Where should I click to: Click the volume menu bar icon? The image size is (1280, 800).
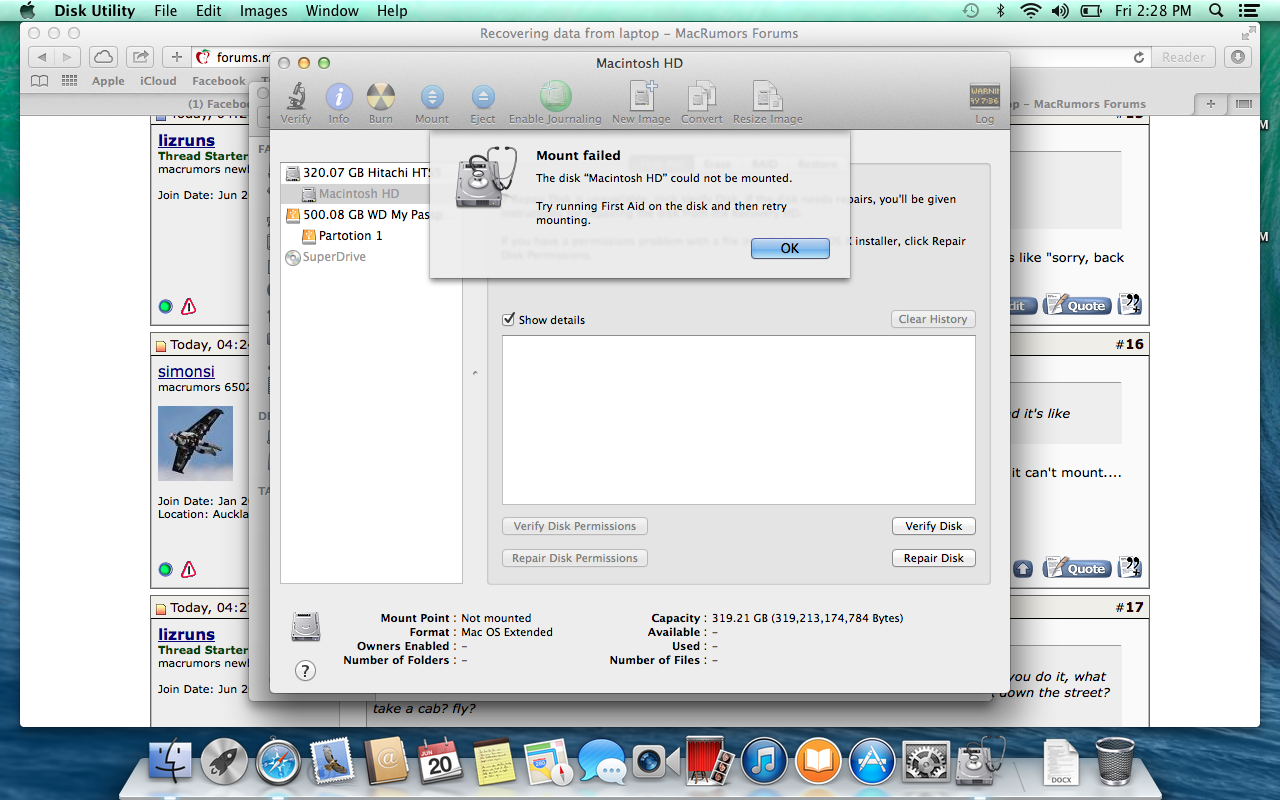1061,11
